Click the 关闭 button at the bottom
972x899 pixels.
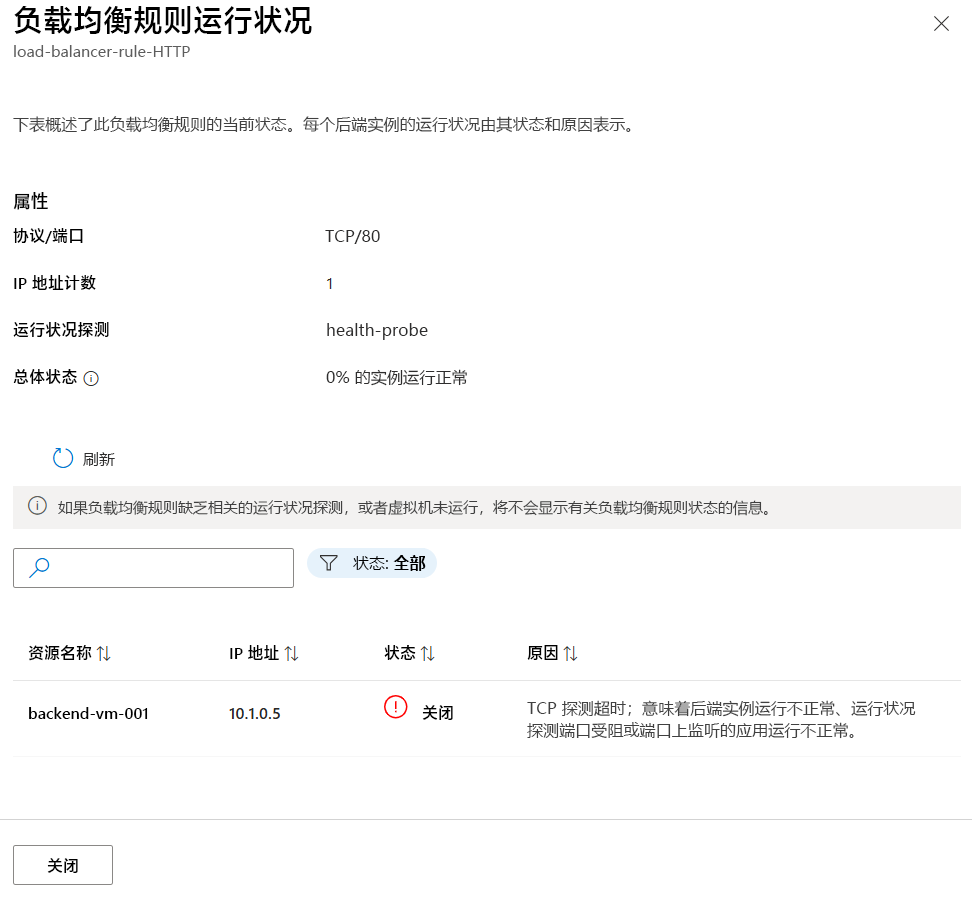62,864
